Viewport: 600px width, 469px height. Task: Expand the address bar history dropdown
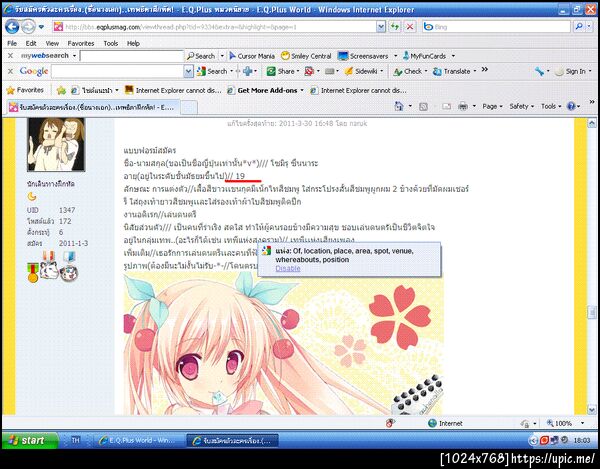381,27
